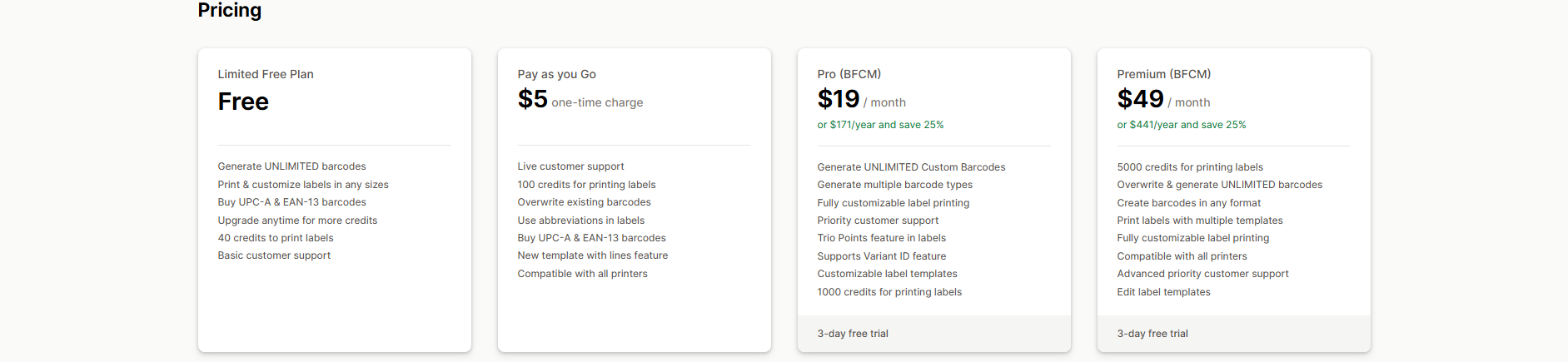
Task: Click "5000 credits for printing labels" feature
Action: [x=1189, y=167]
